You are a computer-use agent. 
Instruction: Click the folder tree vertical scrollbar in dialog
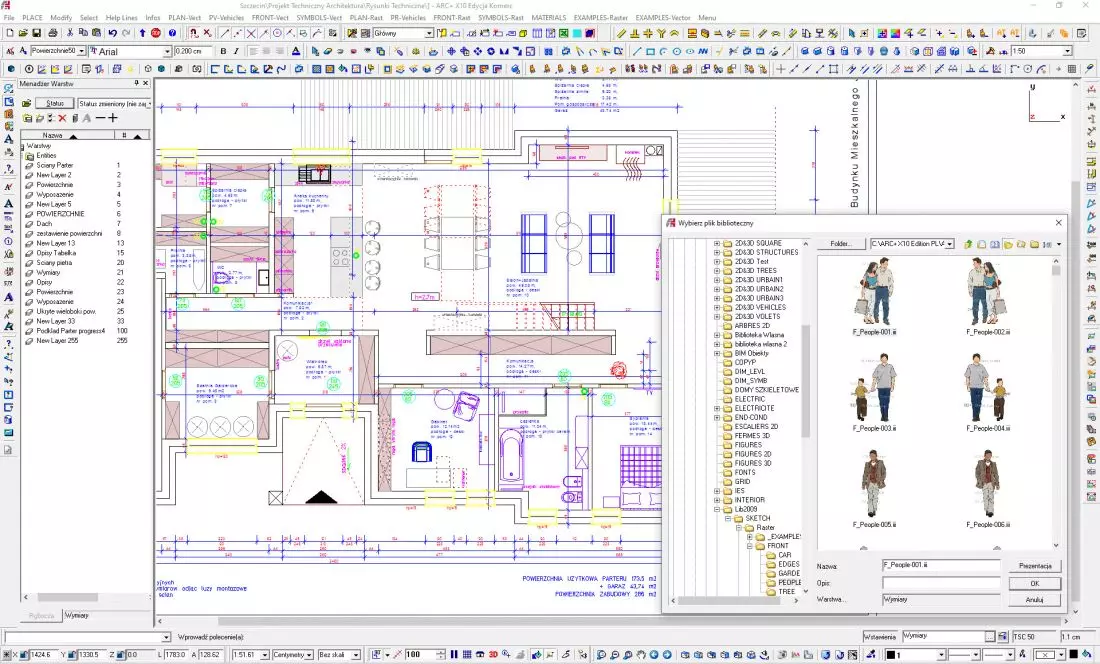pyautogui.click(x=805, y=380)
